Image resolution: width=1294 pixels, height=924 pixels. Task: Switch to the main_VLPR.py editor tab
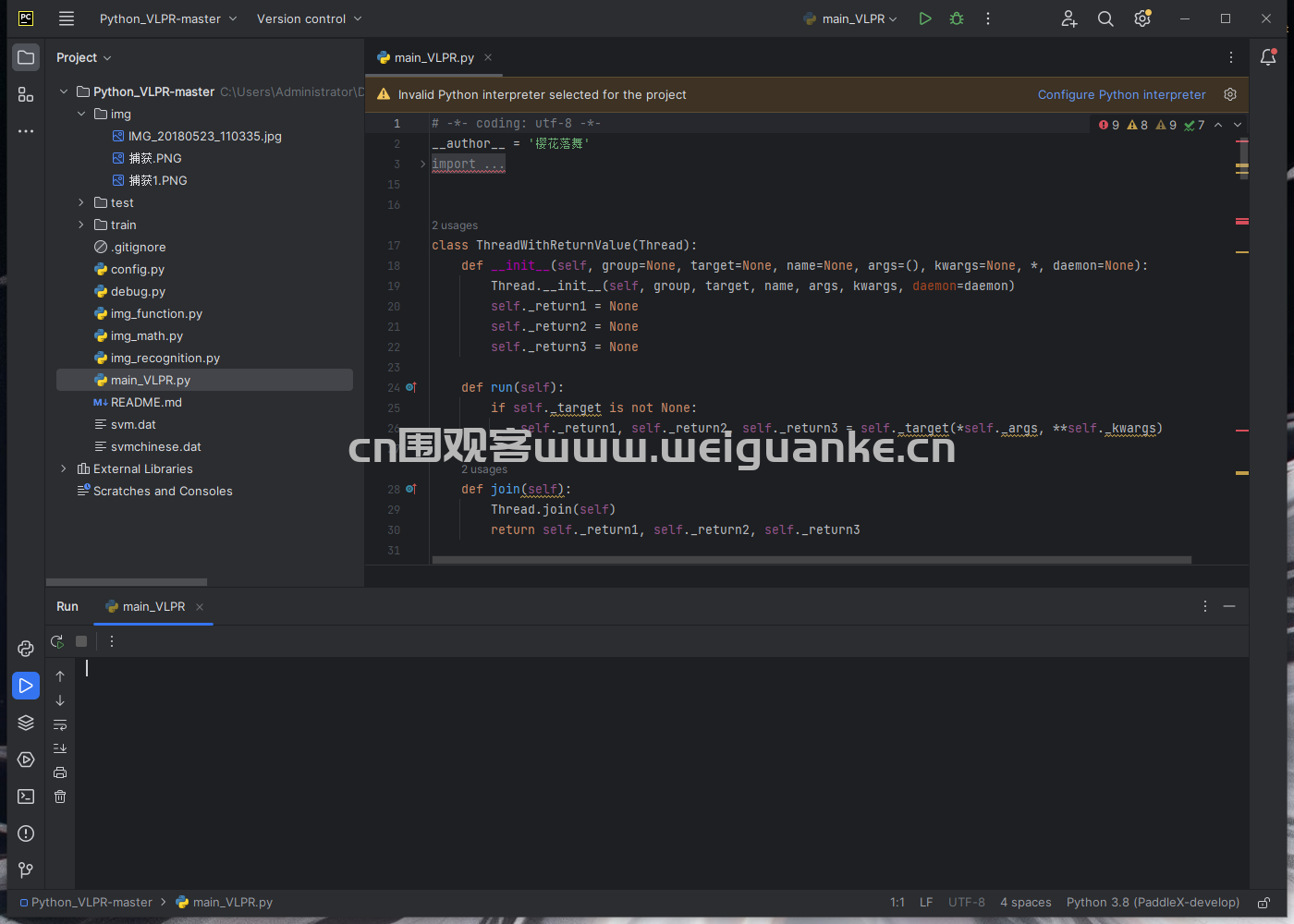click(434, 57)
